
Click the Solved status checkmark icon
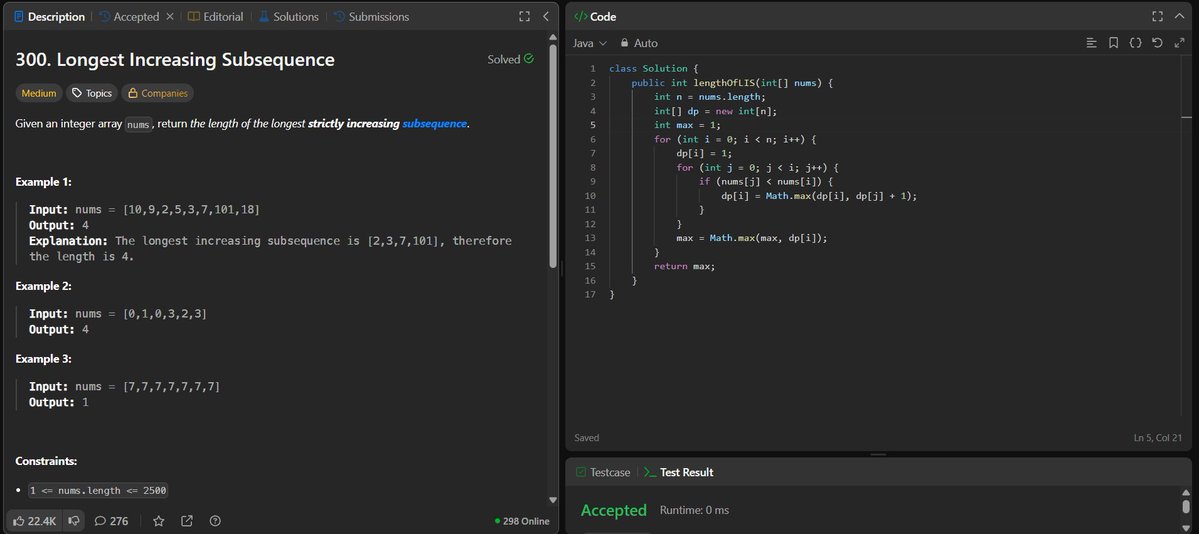click(529, 59)
